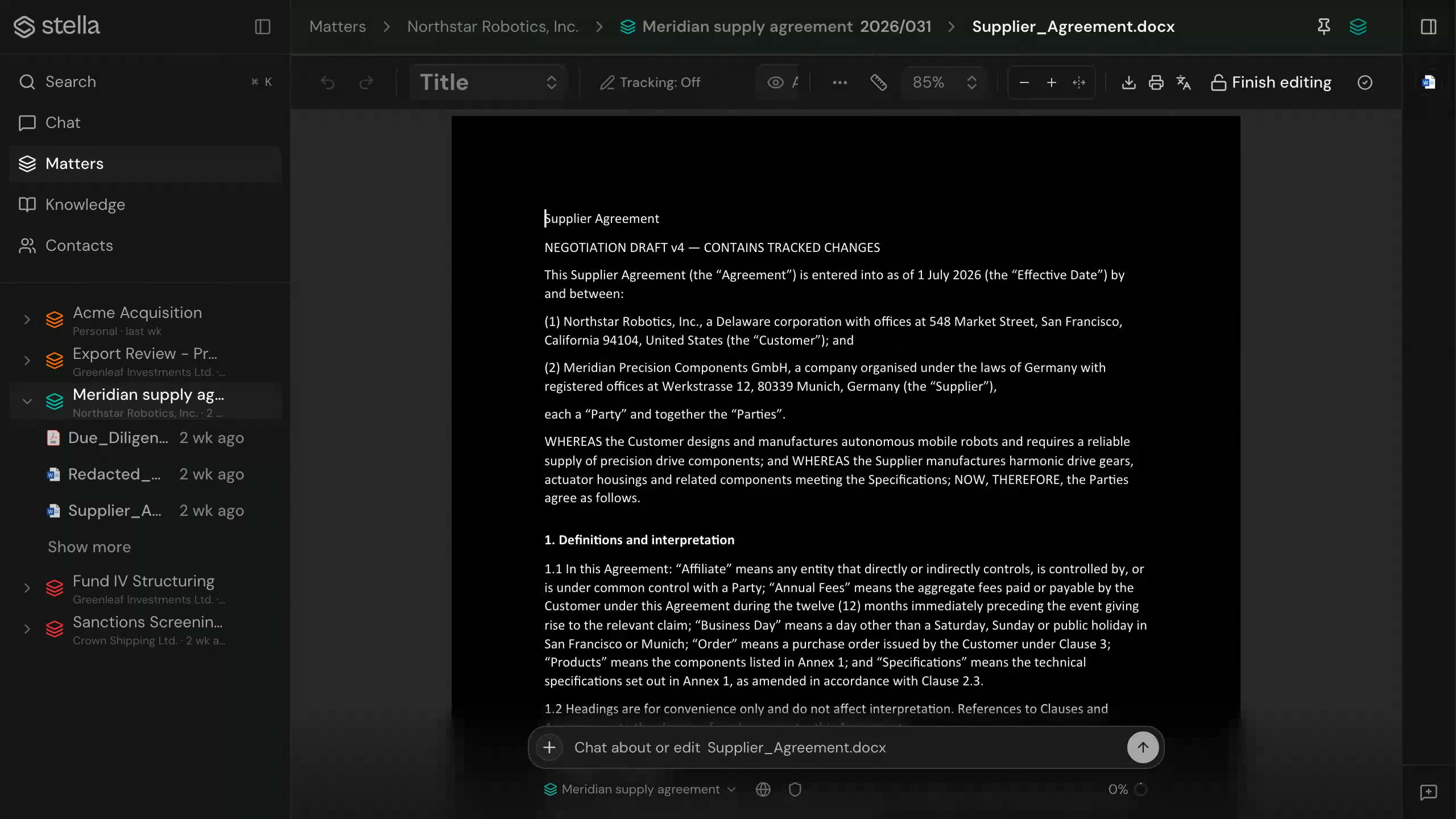The width and height of the screenshot is (1456, 819).
Task: Open the Due_Diligence PDF file
Action: (146, 438)
